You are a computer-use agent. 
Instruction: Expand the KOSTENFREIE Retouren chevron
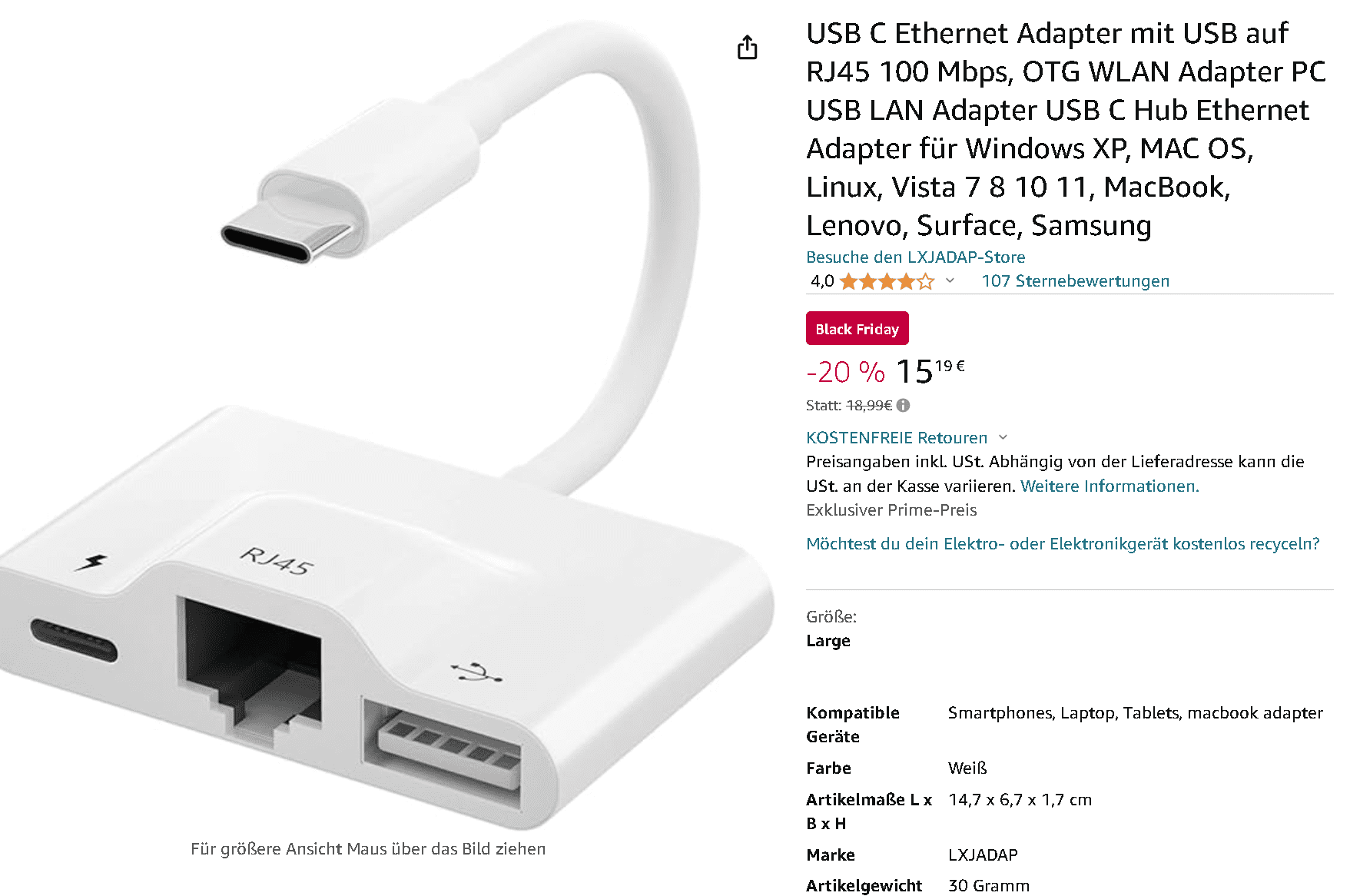1003,437
